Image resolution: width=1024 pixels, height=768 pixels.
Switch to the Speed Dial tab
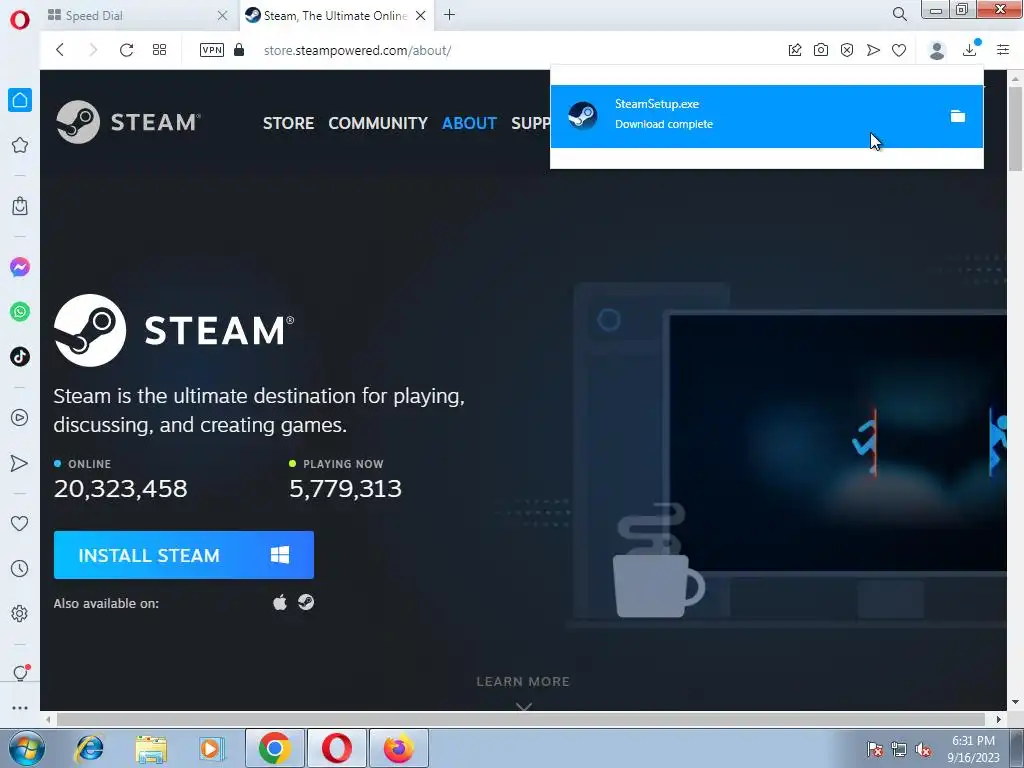(137, 16)
